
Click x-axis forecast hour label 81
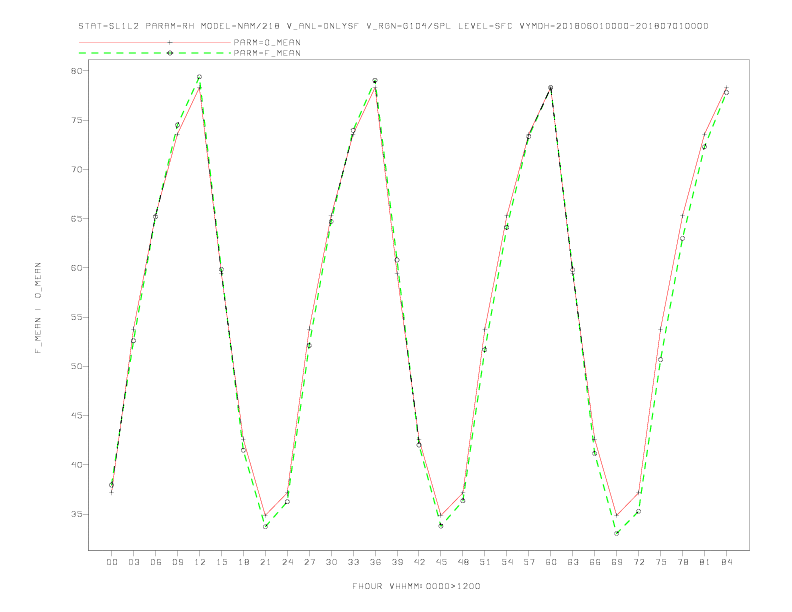pyautogui.click(x=705, y=562)
